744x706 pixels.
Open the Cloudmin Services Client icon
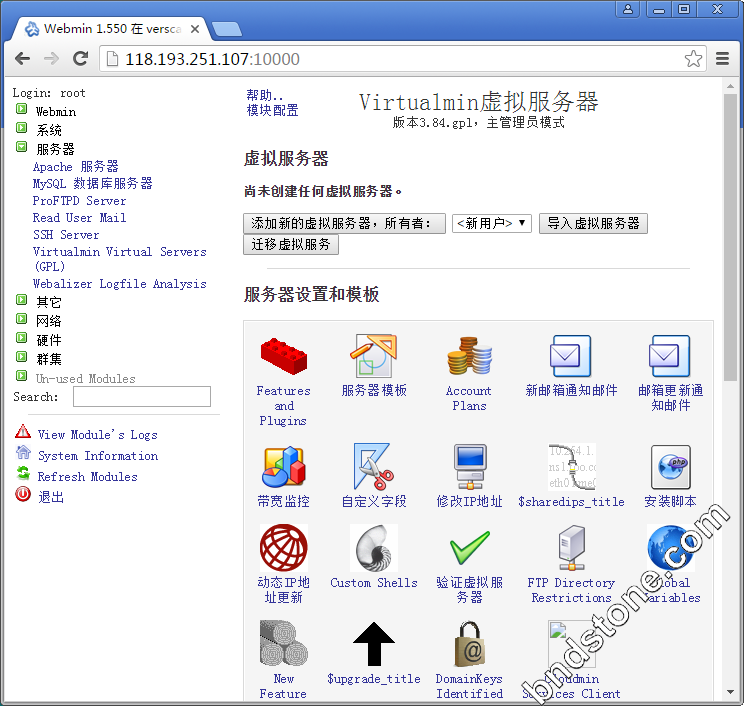pos(572,644)
